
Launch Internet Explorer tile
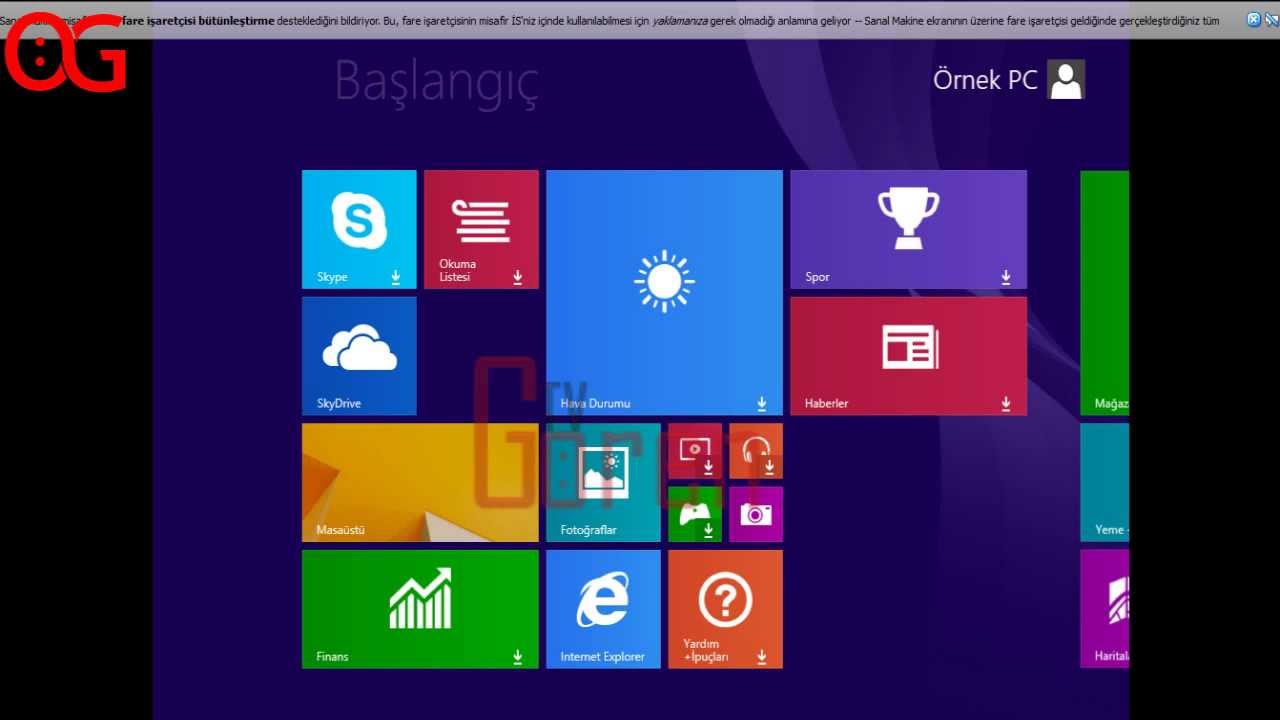[603, 609]
